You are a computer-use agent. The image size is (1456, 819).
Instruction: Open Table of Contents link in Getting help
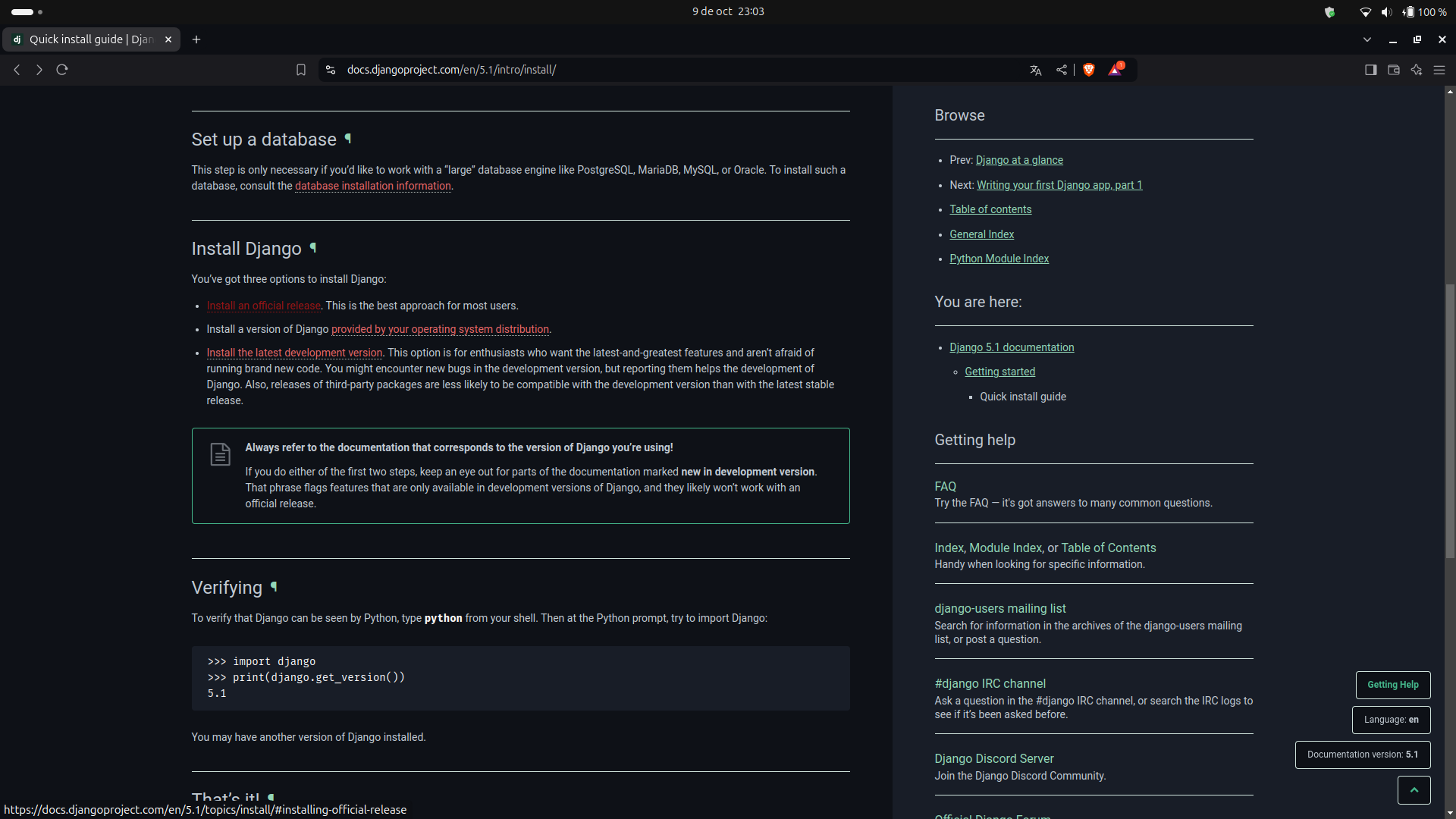pos(1109,548)
